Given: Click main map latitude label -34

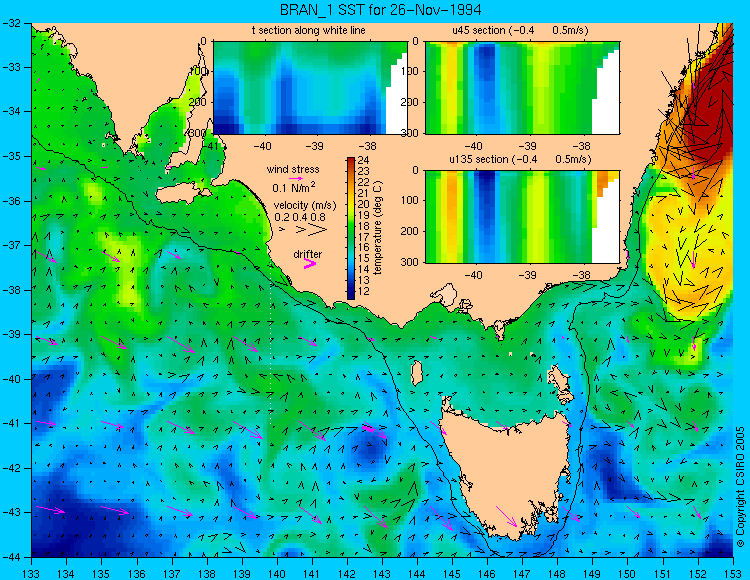Looking at the screenshot, I should click(11, 111).
